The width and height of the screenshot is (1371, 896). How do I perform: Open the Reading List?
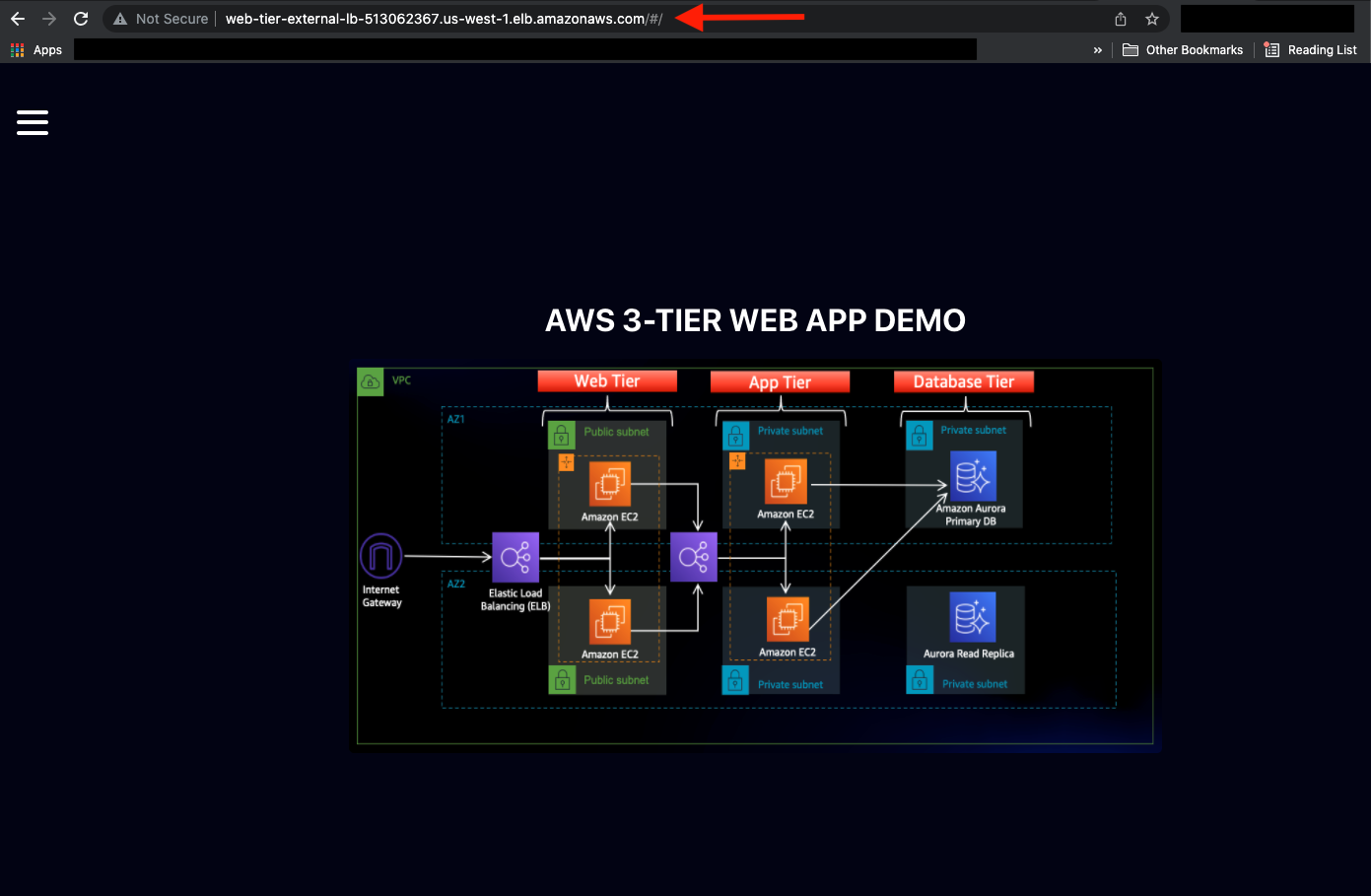click(1311, 49)
